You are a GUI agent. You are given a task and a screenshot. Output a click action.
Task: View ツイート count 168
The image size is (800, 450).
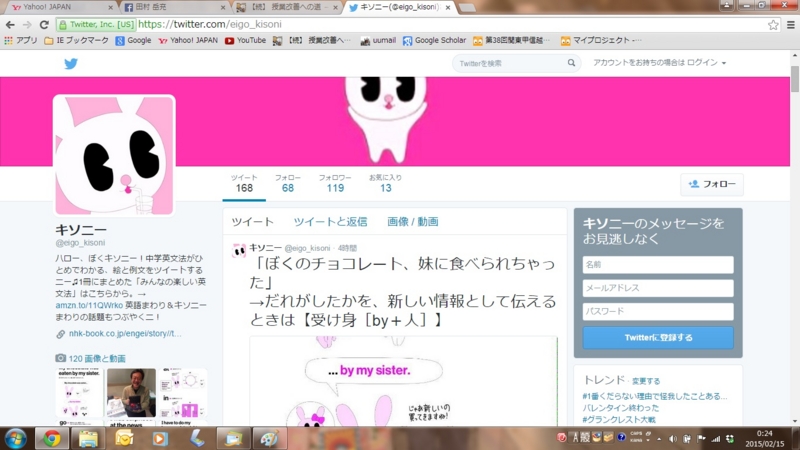[x=244, y=183]
